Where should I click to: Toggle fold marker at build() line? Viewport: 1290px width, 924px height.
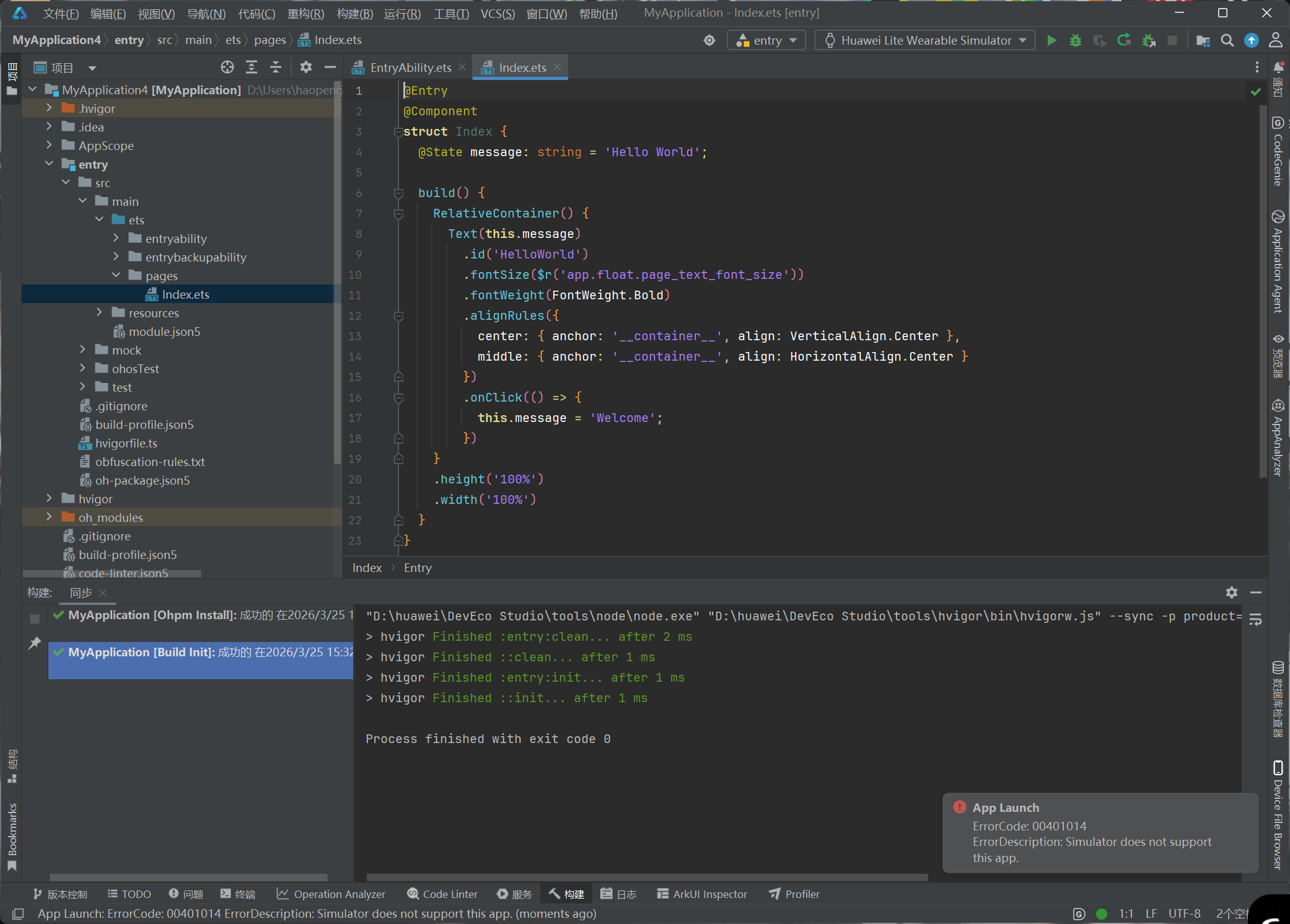399,193
